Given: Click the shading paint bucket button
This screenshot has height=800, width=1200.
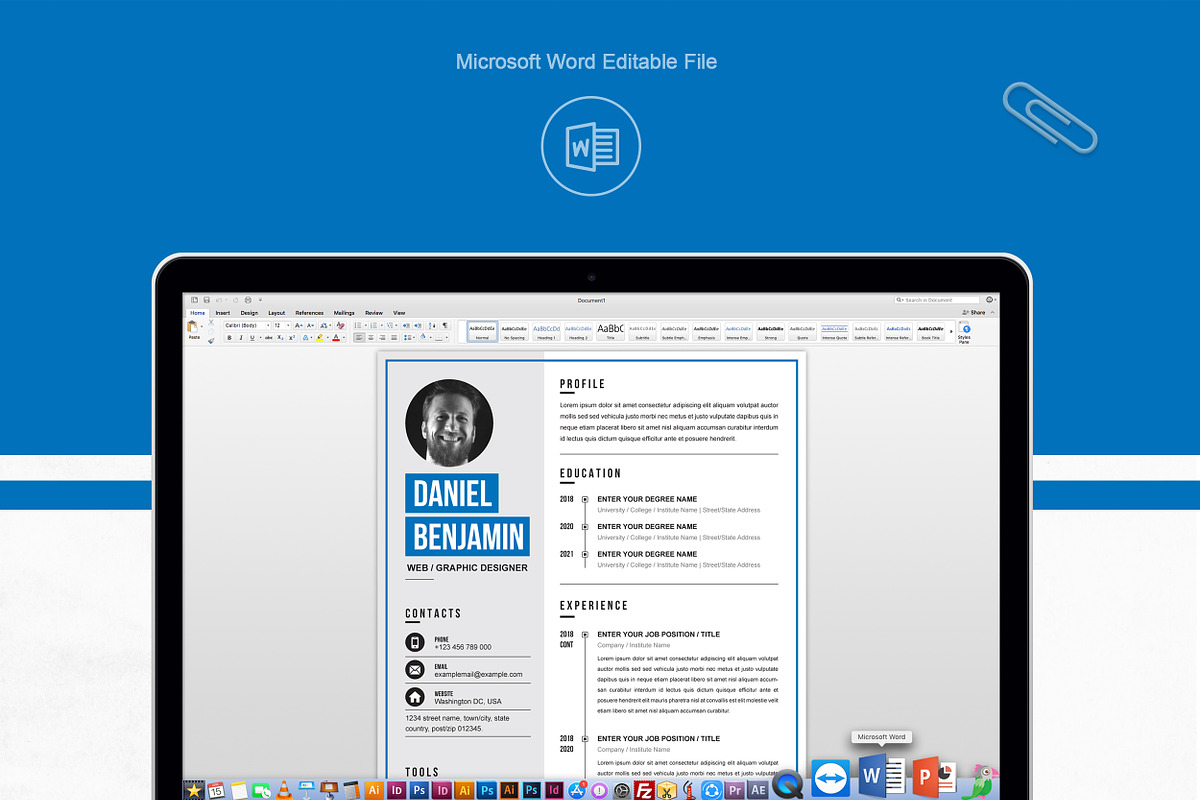Looking at the screenshot, I should (x=422, y=337).
